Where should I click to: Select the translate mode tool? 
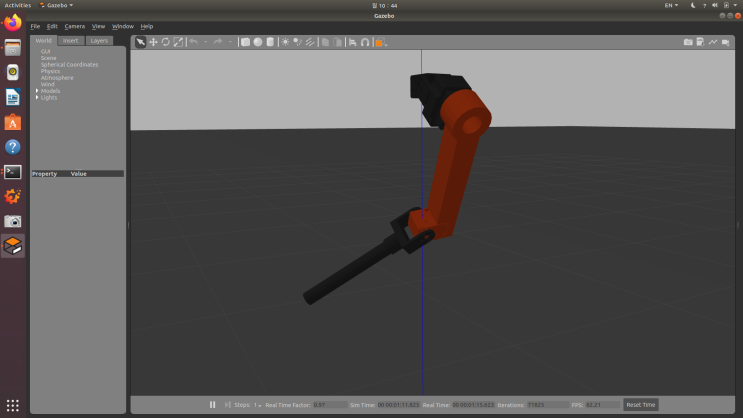[153, 42]
